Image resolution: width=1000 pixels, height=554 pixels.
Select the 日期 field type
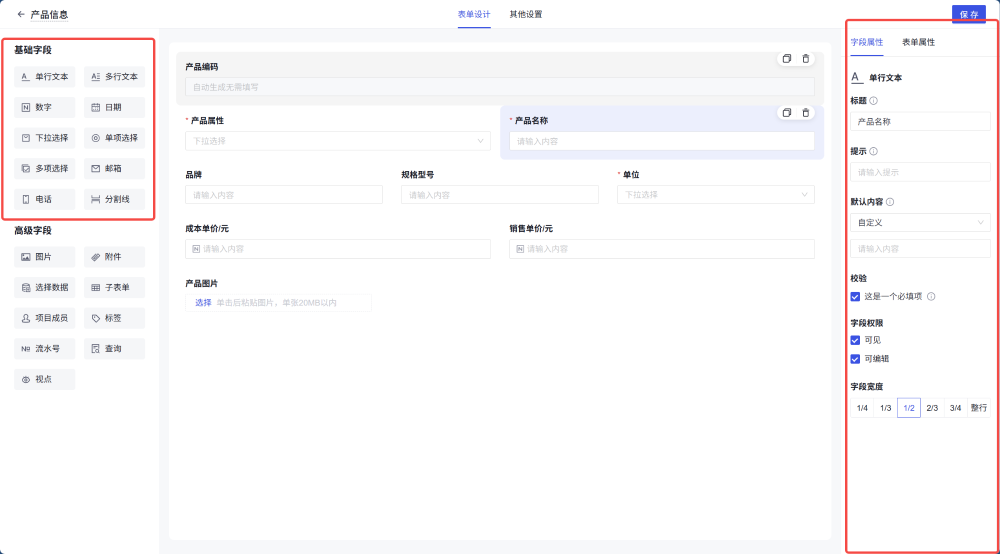pos(114,107)
